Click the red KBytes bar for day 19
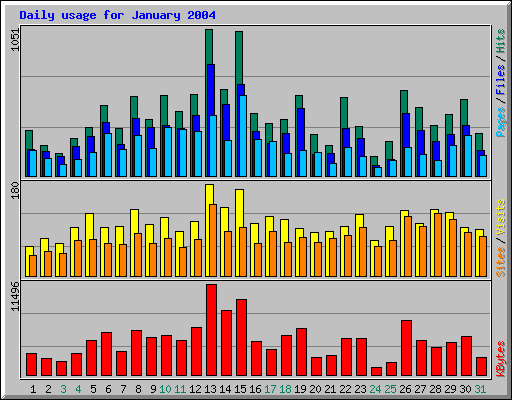The width and height of the screenshot is (512, 400). 301,352
